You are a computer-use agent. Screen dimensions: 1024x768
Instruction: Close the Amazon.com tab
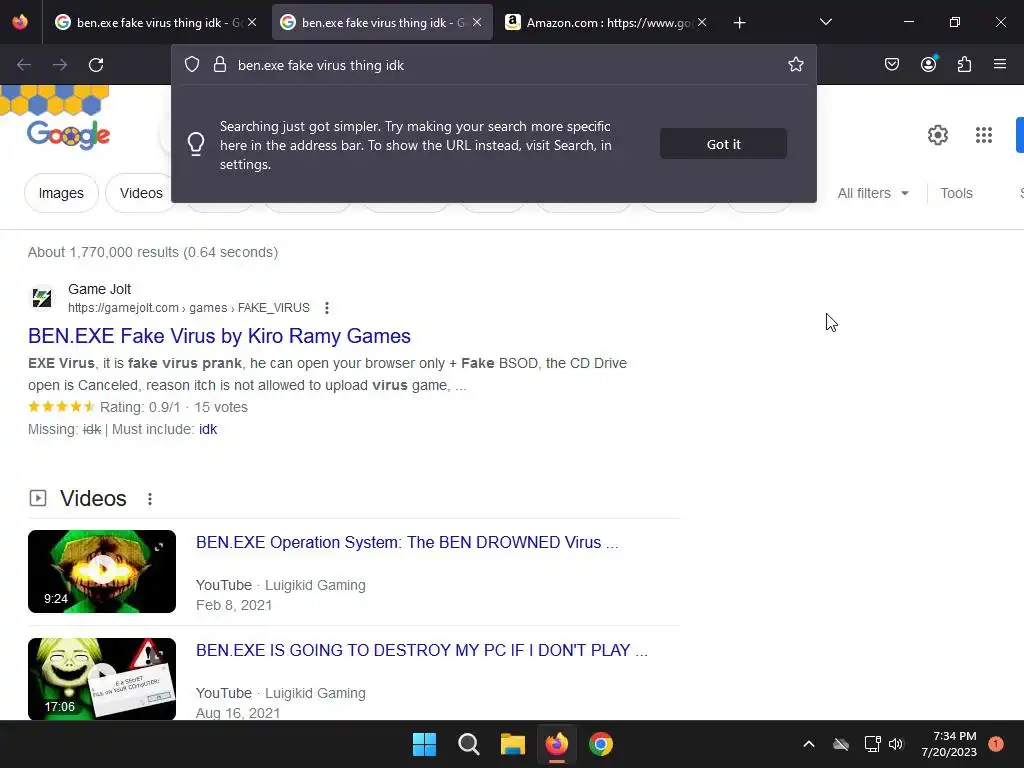(x=702, y=22)
